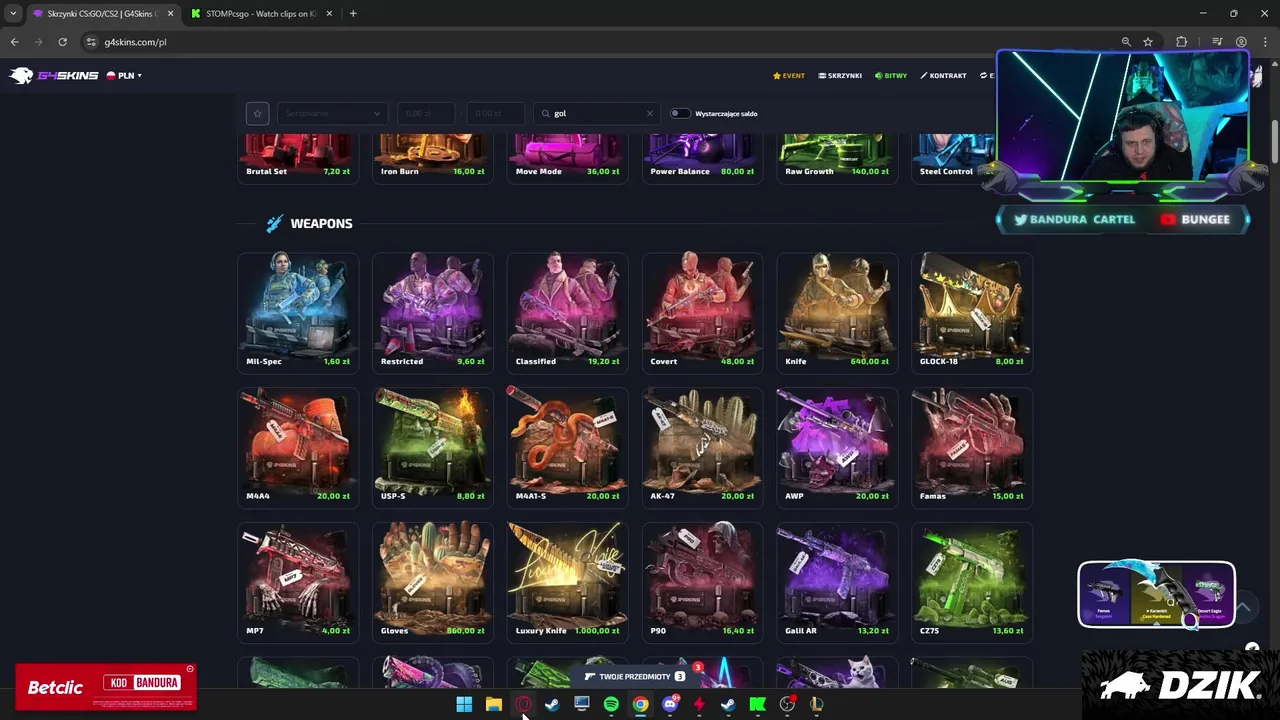The height and width of the screenshot is (720, 1280).
Task: Open OBS Studio from taskbar
Action: [787, 704]
